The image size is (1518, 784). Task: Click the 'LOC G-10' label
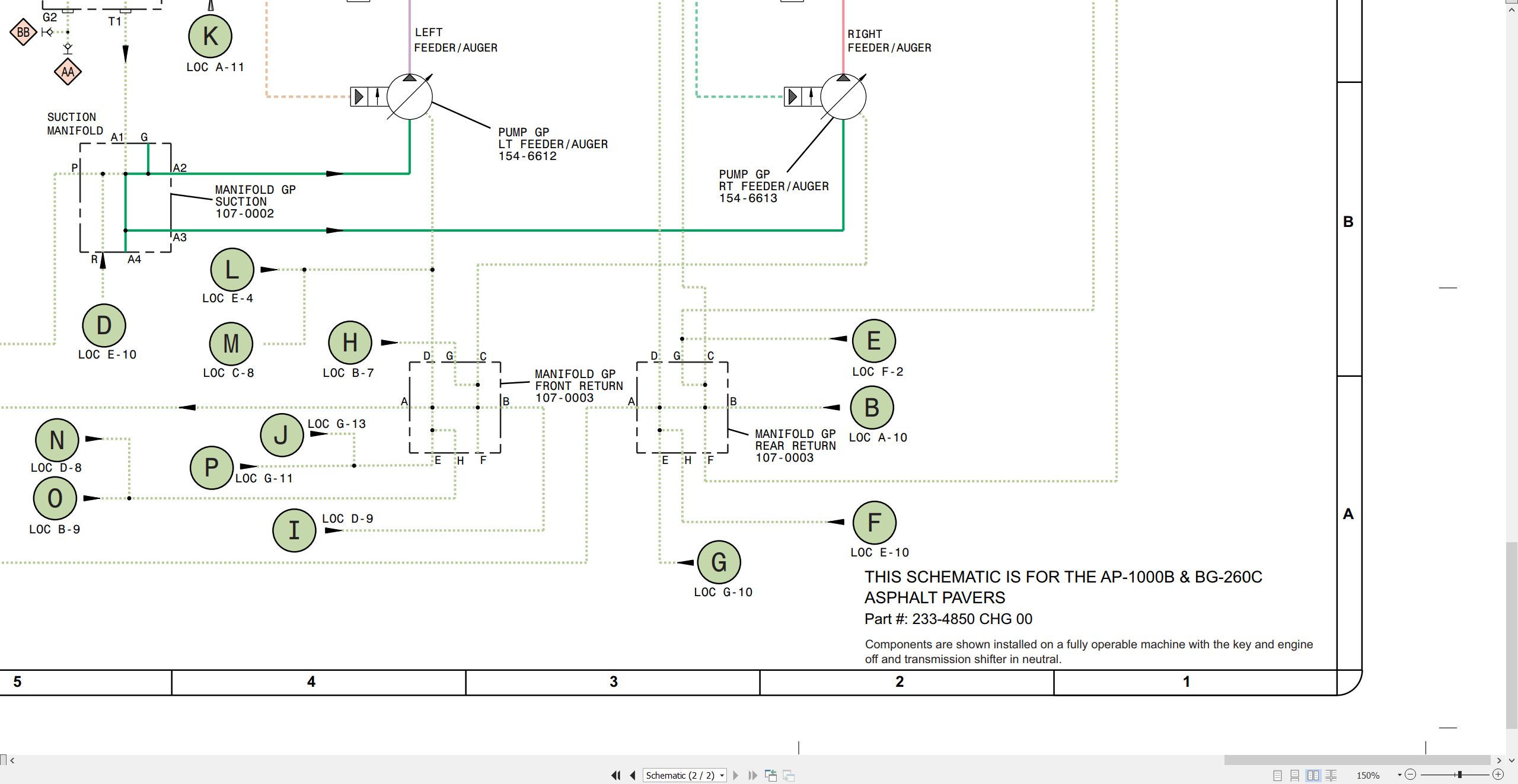pos(723,593)
